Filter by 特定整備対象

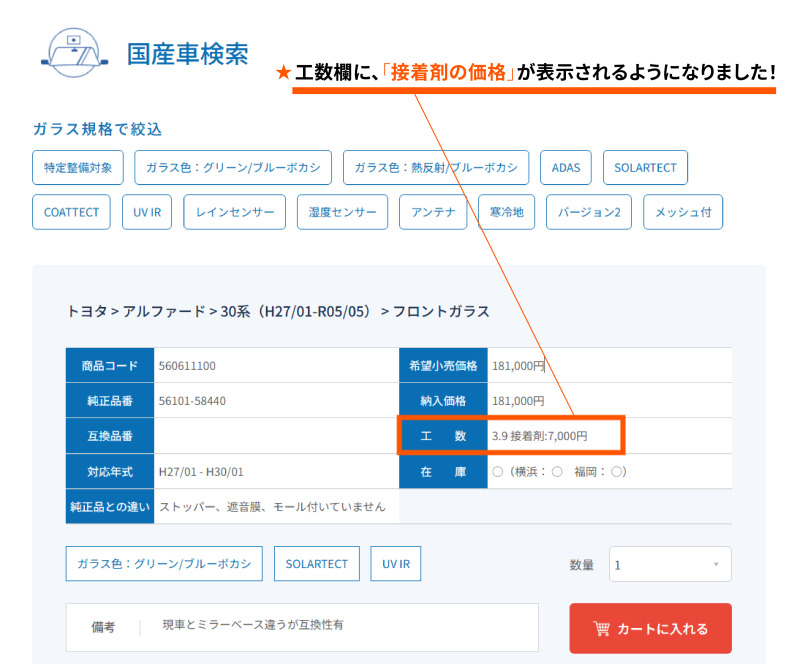[x=78, y=167]
